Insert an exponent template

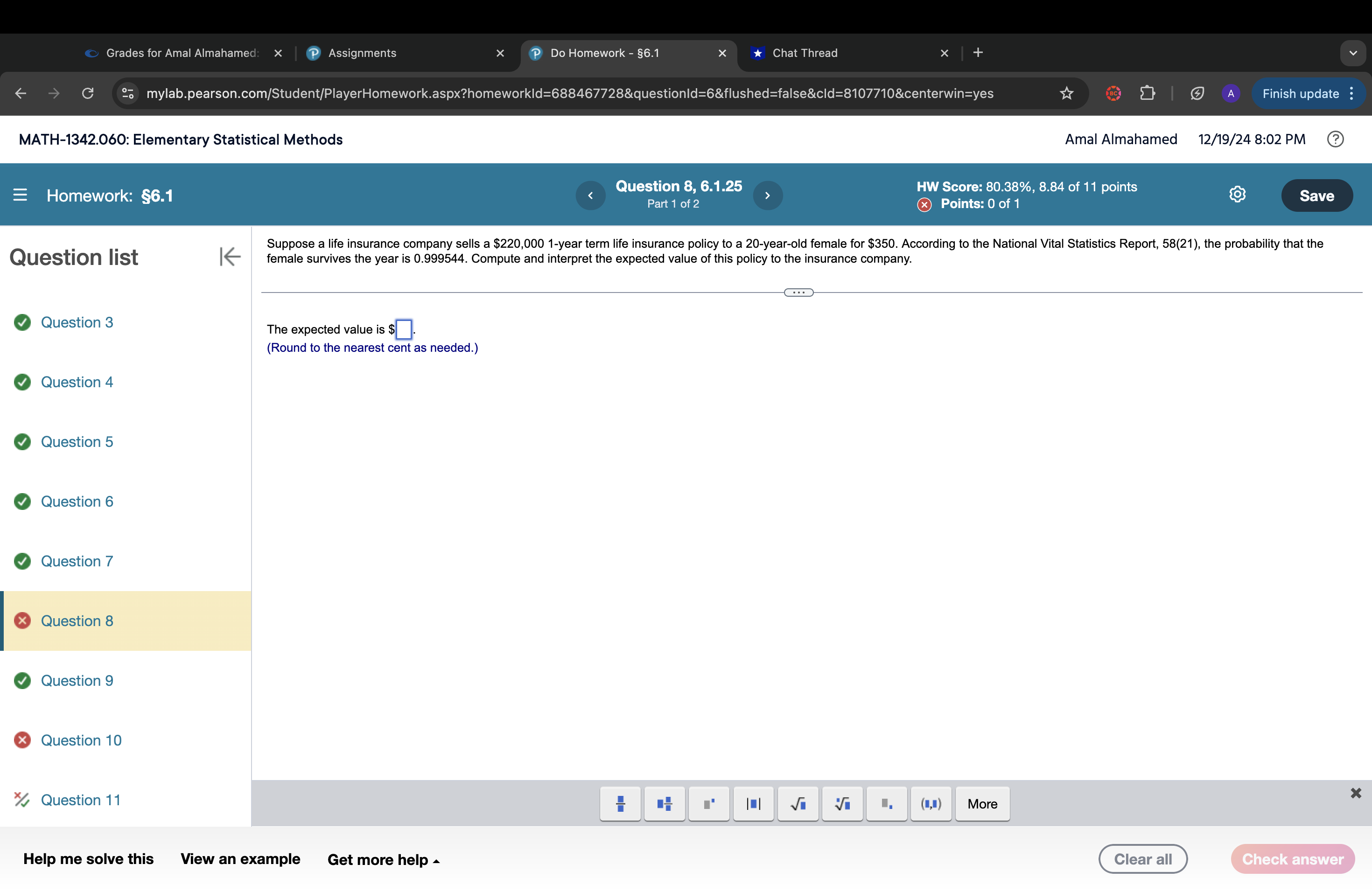pos(708,803)
